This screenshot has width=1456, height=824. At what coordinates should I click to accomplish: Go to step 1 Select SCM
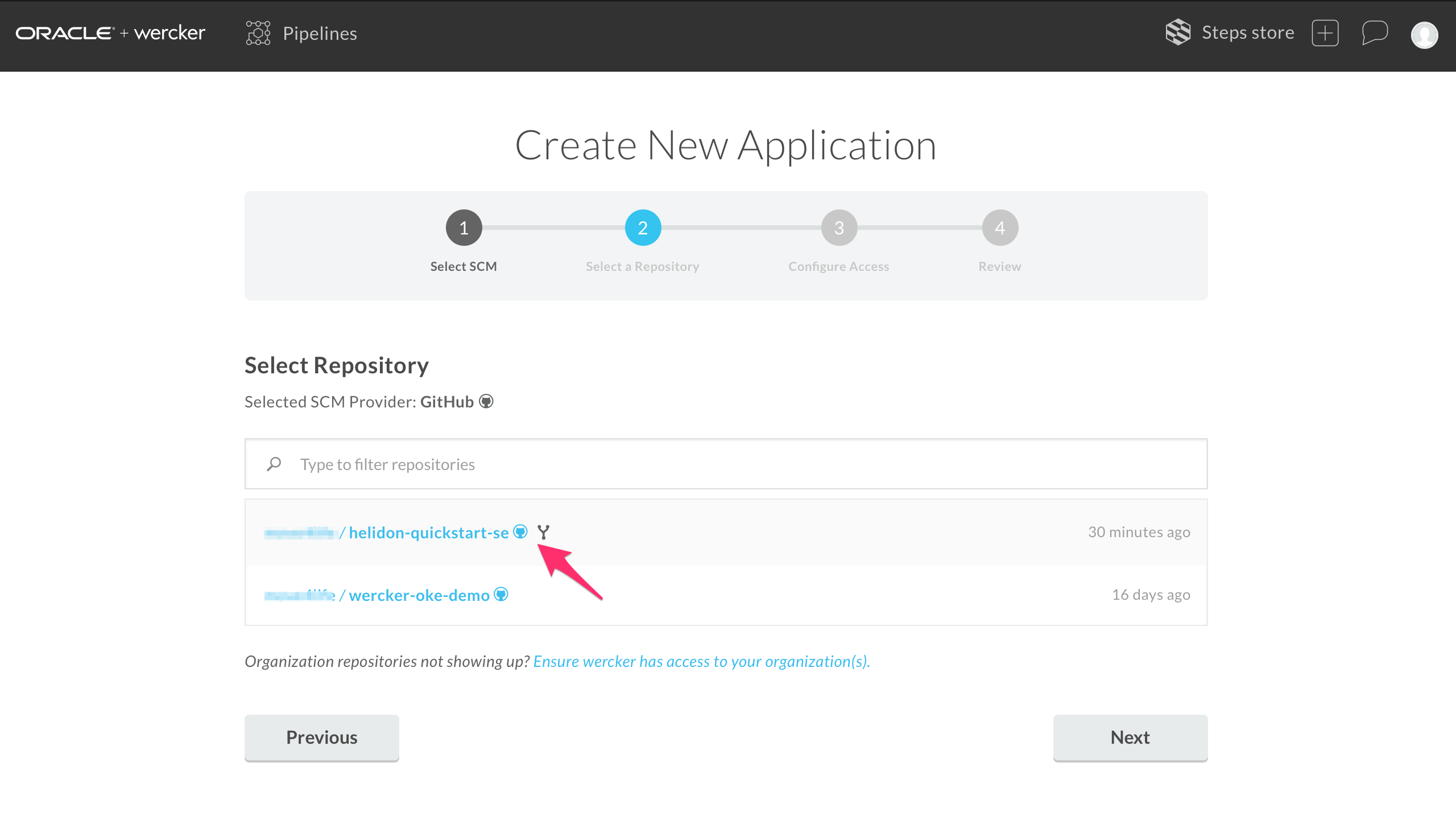[464, 228]
